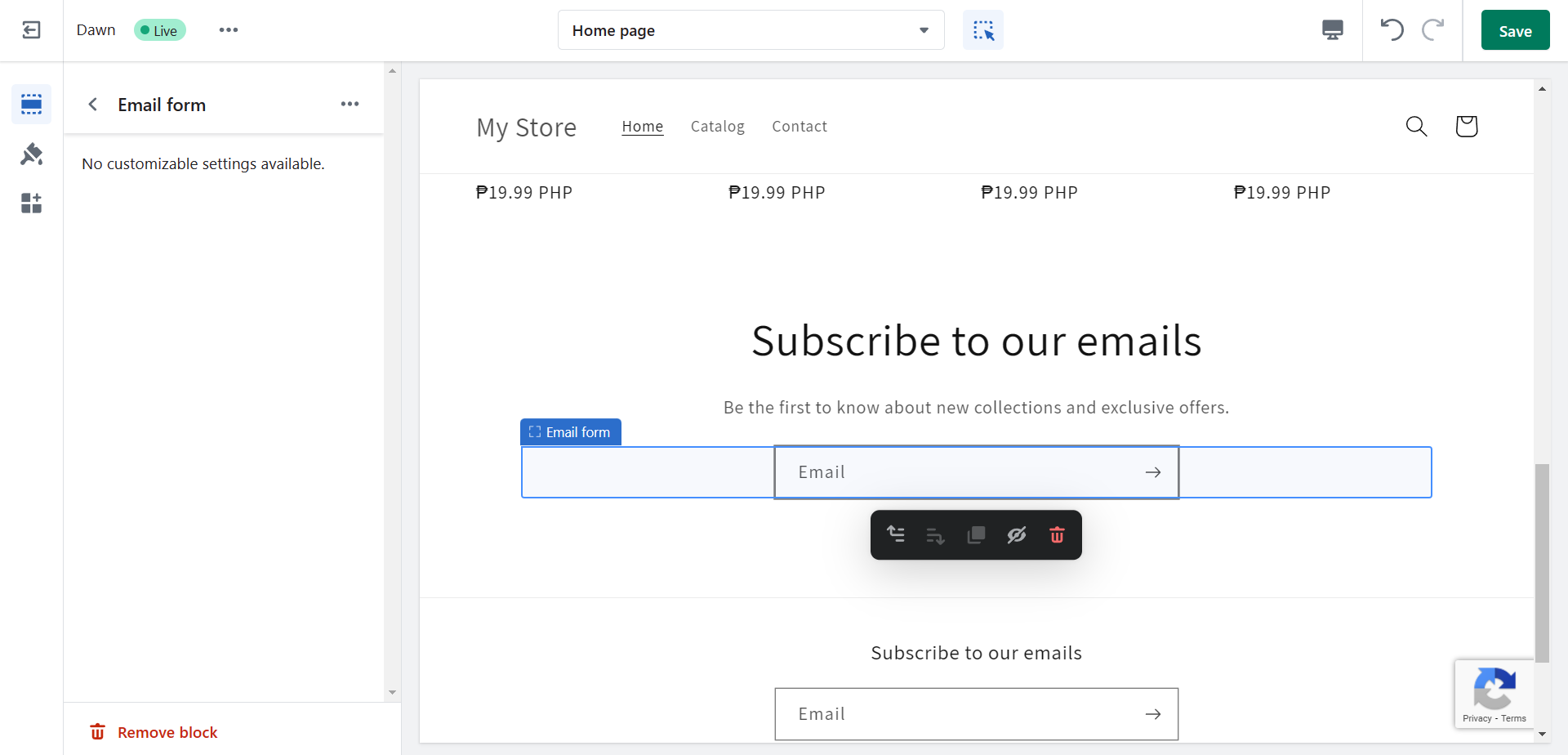Toggle the inspector selection tool

point(983,30)
